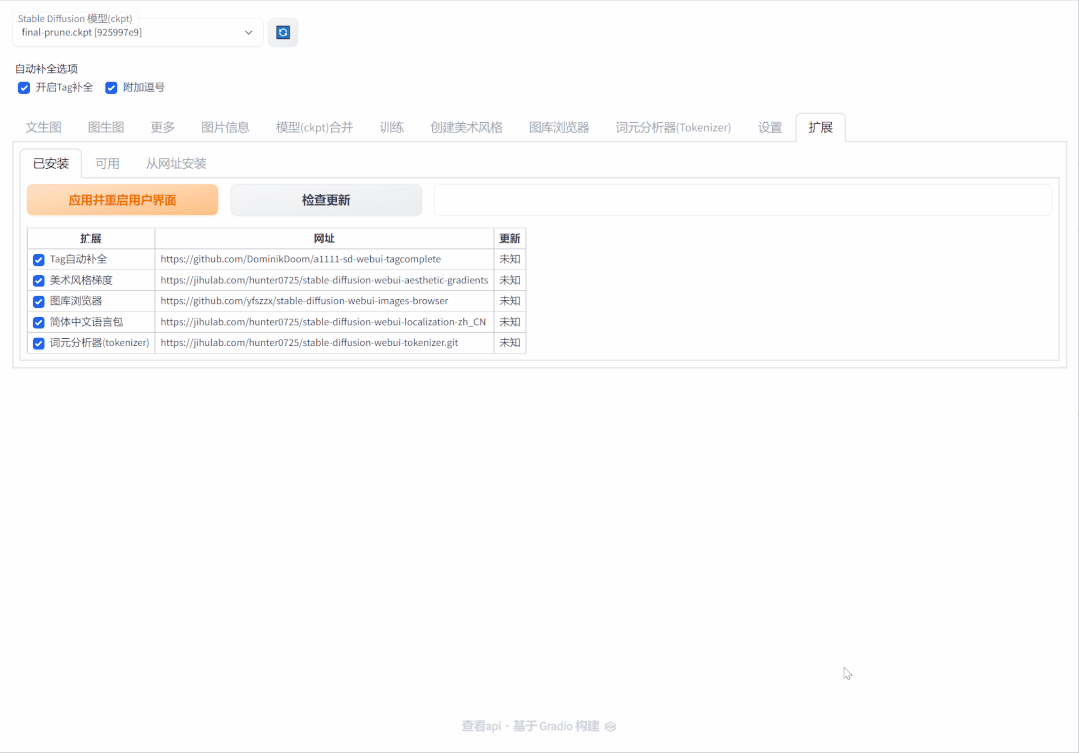The image size is (1079, 753).
Task: Uncheck the 美术风格梯度 extension
Action: [38, 280]
